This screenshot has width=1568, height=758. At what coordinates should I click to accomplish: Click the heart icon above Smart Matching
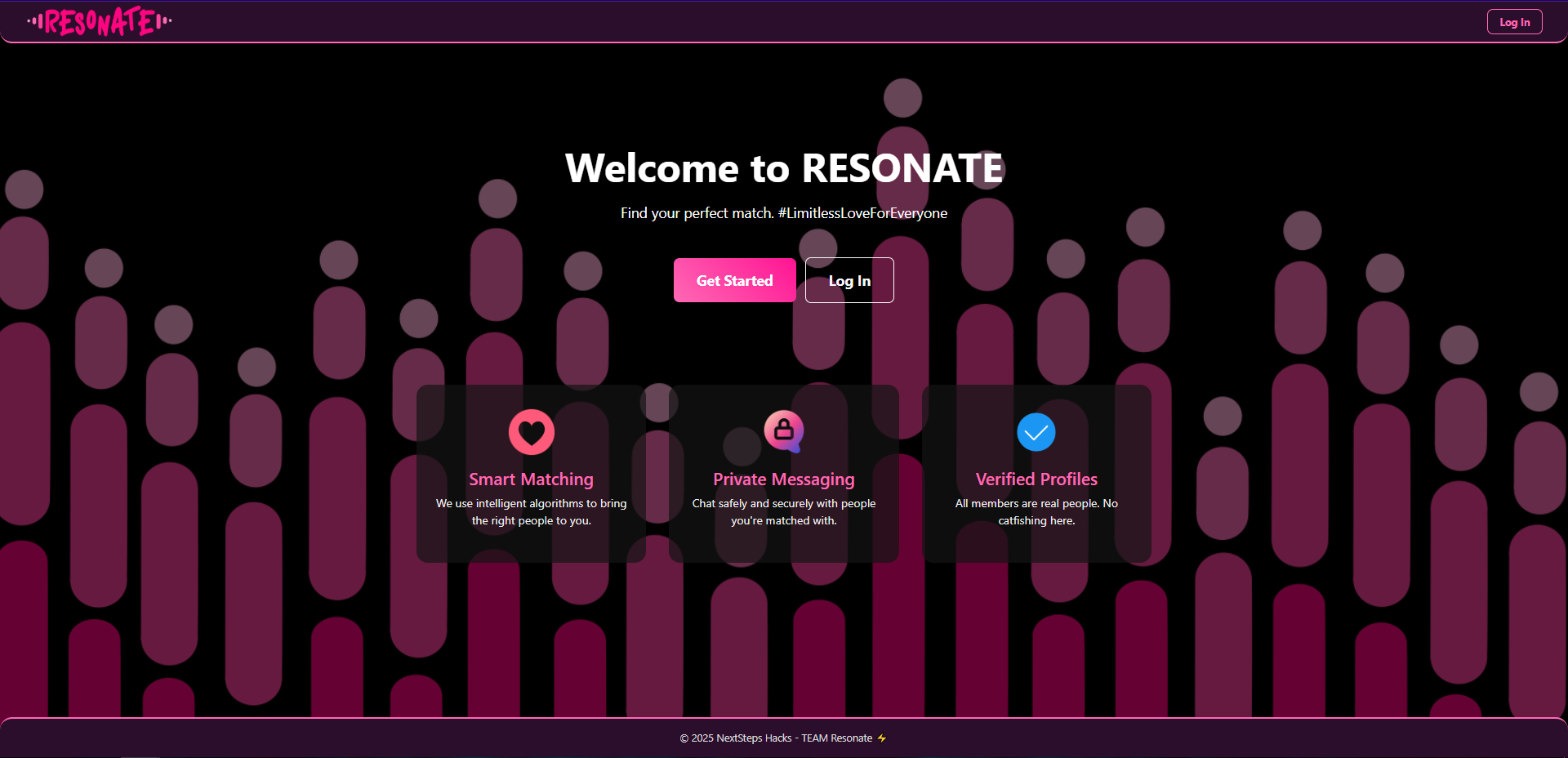tap(532, 432)
